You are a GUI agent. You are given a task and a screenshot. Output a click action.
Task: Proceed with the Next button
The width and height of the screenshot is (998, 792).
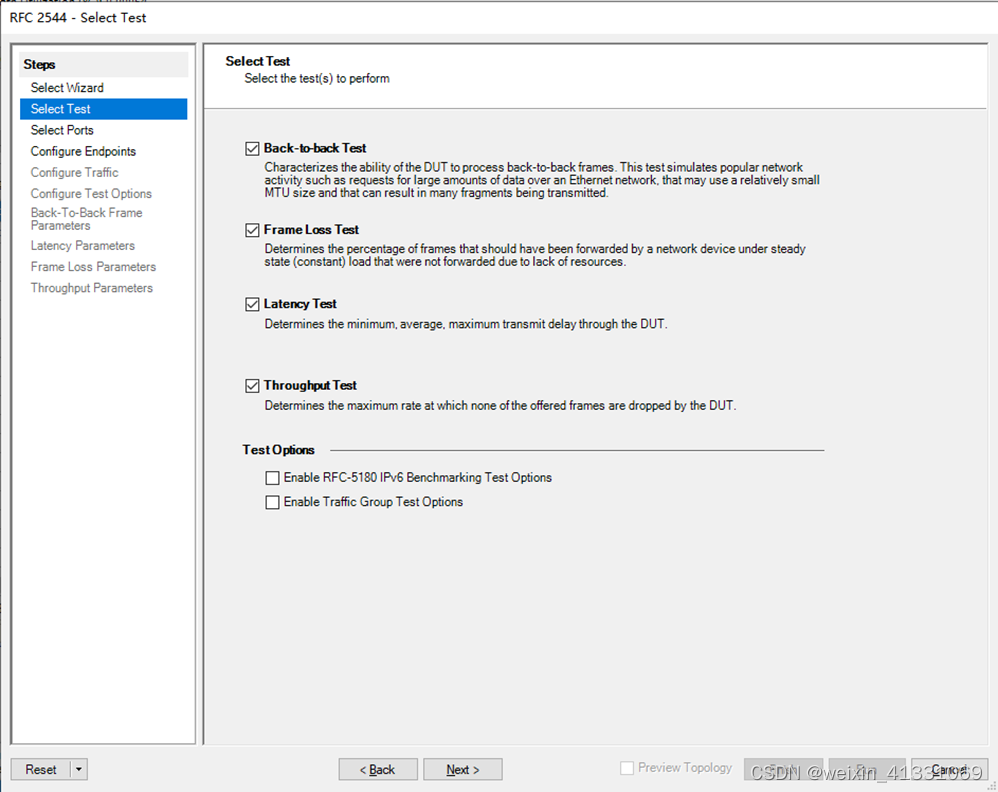click(x=463, y=769)
